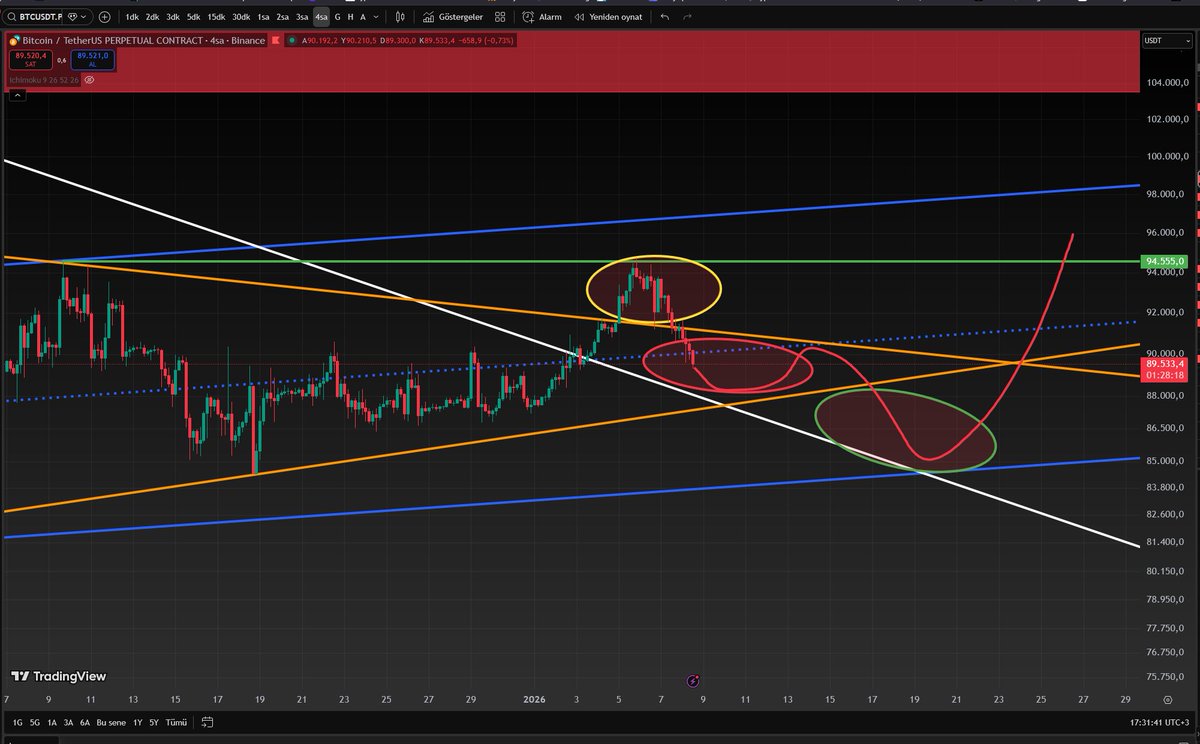Click the Ichimoku 9 26 52 26 legend
This screenshot has width=1200, height=744.
pyautogui.click(x=42, y=78)
